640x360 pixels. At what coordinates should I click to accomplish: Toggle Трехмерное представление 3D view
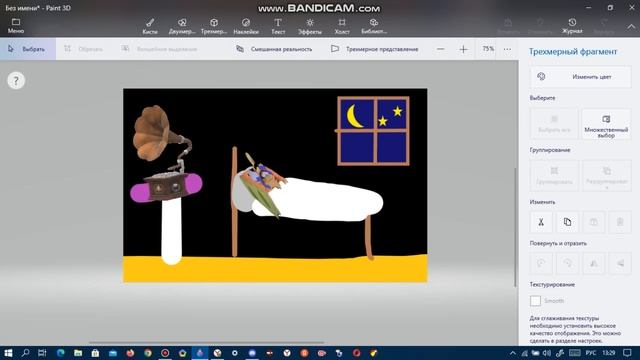pos(375,49)
